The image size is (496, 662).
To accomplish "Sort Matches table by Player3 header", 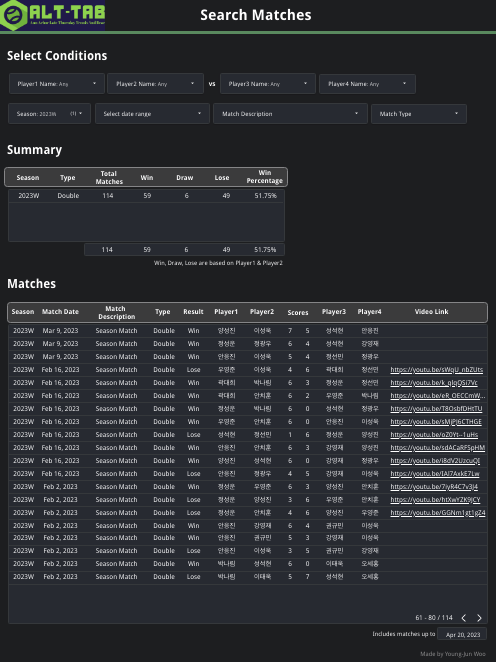I will tap(333, 312).
